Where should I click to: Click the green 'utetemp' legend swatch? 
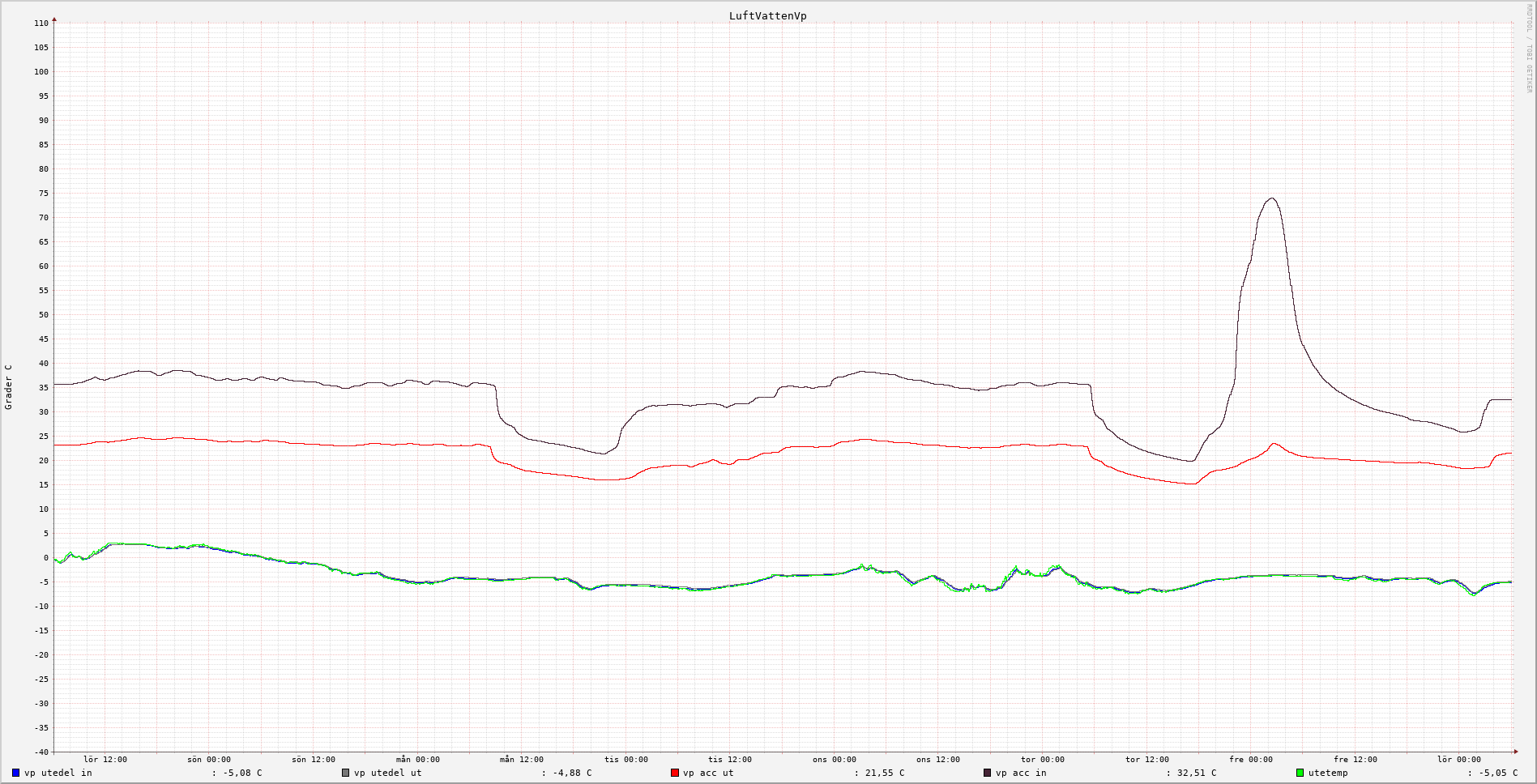point(1300,773)
